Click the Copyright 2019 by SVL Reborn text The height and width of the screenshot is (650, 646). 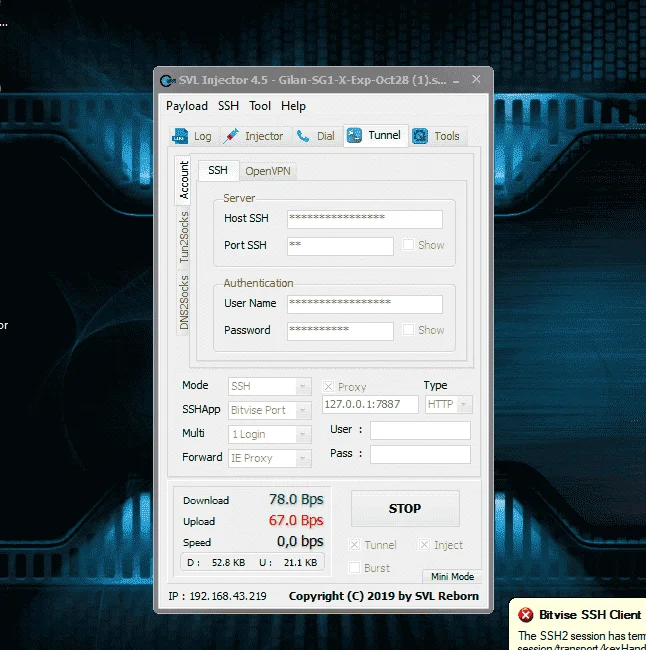tap(384, 596)
